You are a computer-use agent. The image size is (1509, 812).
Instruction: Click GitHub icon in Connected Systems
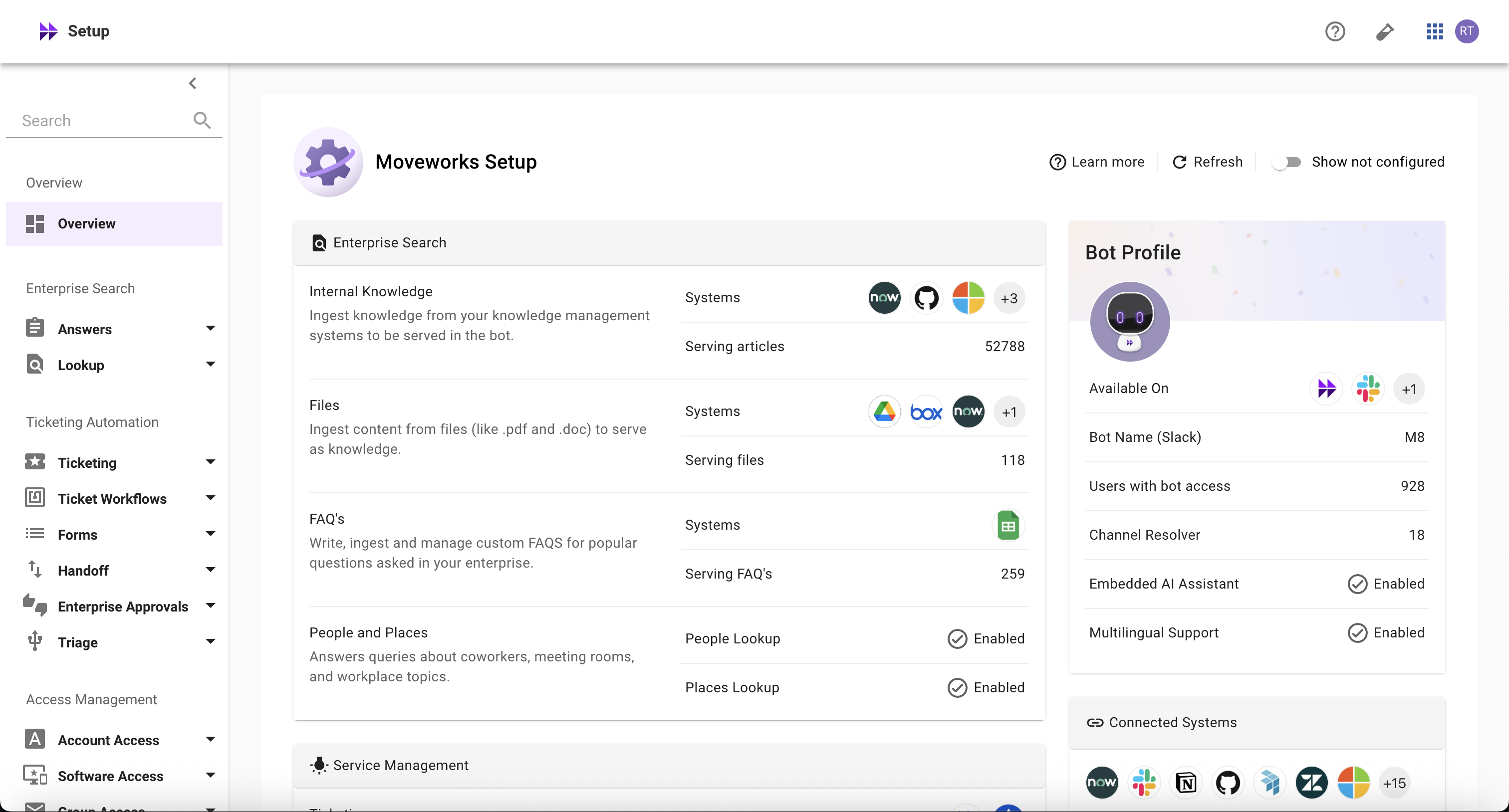(1228, 782)
